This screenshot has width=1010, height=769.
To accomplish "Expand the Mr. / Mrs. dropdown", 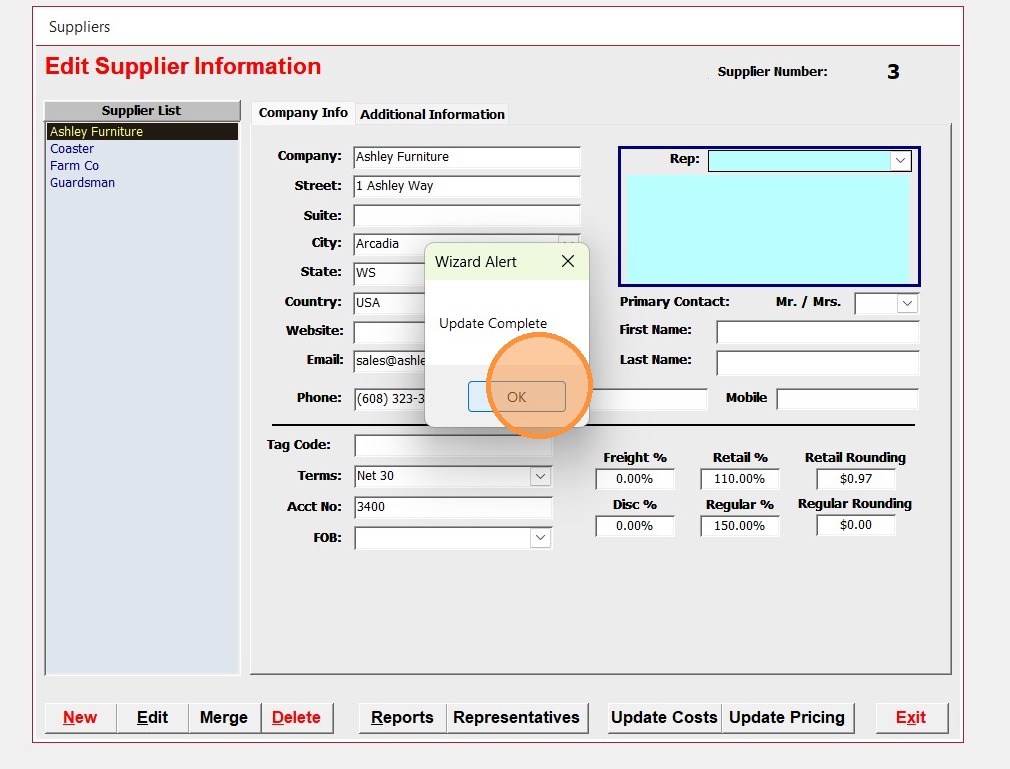I will tap(907, 303).
